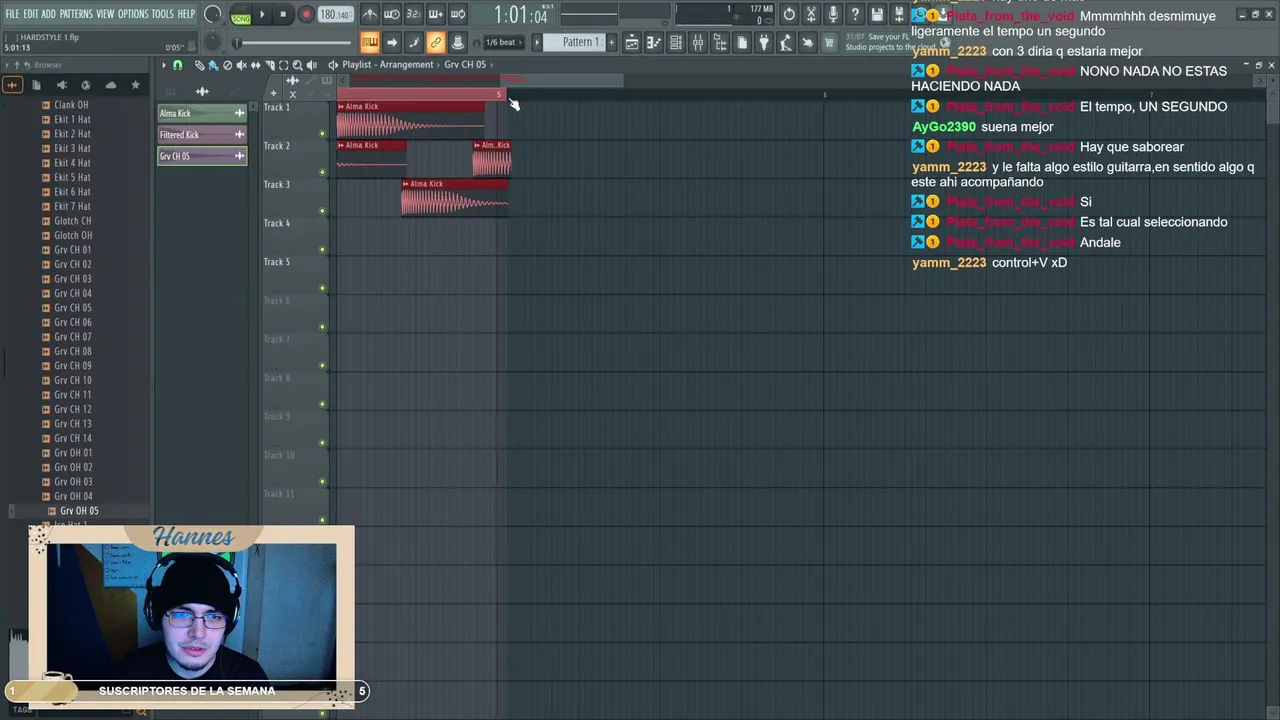
Task: Open the audio editor scissors icon
Action: coord(811,14)
